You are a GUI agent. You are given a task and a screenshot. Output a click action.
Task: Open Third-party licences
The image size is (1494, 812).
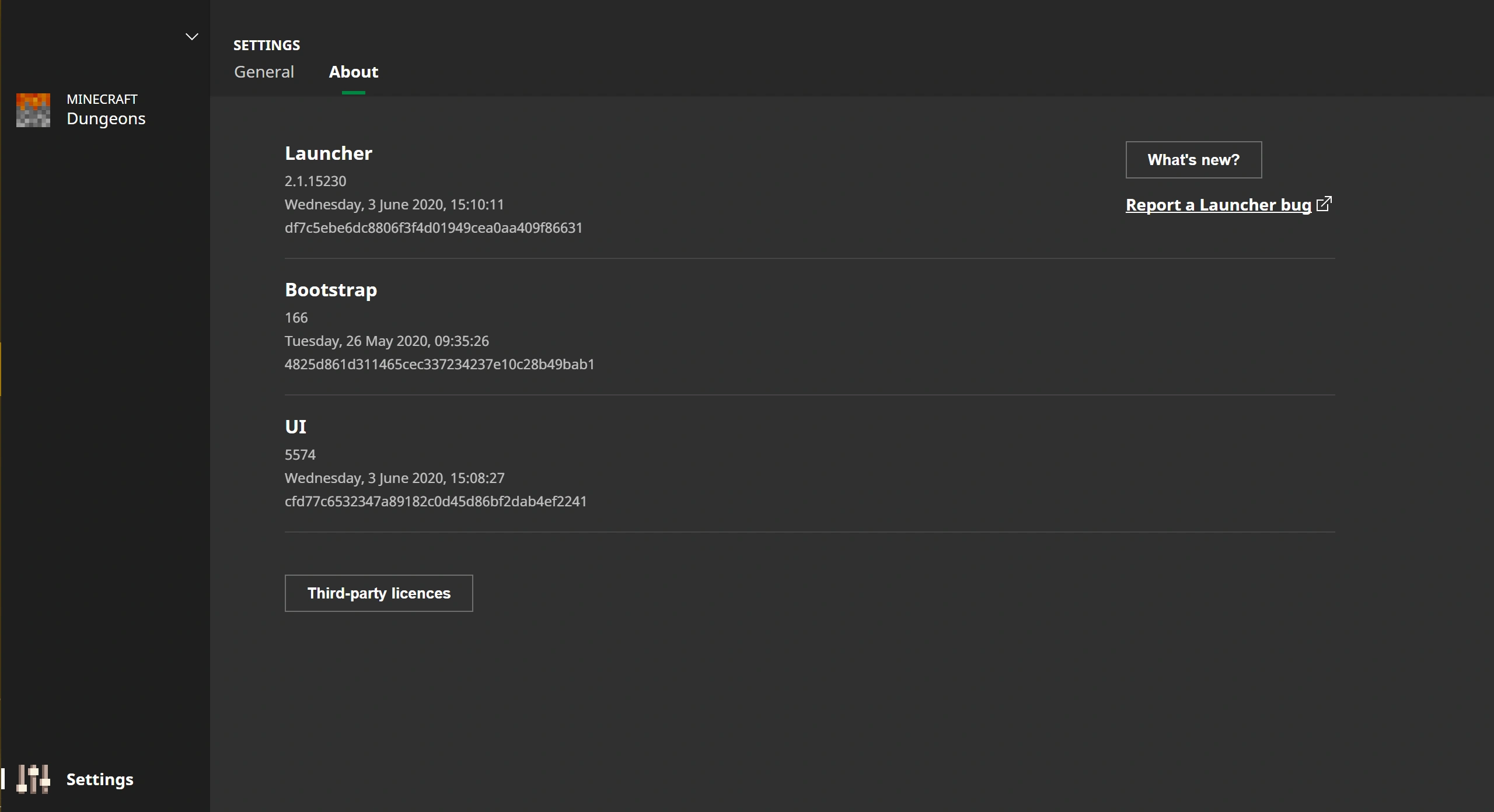[x=379, y=593]
